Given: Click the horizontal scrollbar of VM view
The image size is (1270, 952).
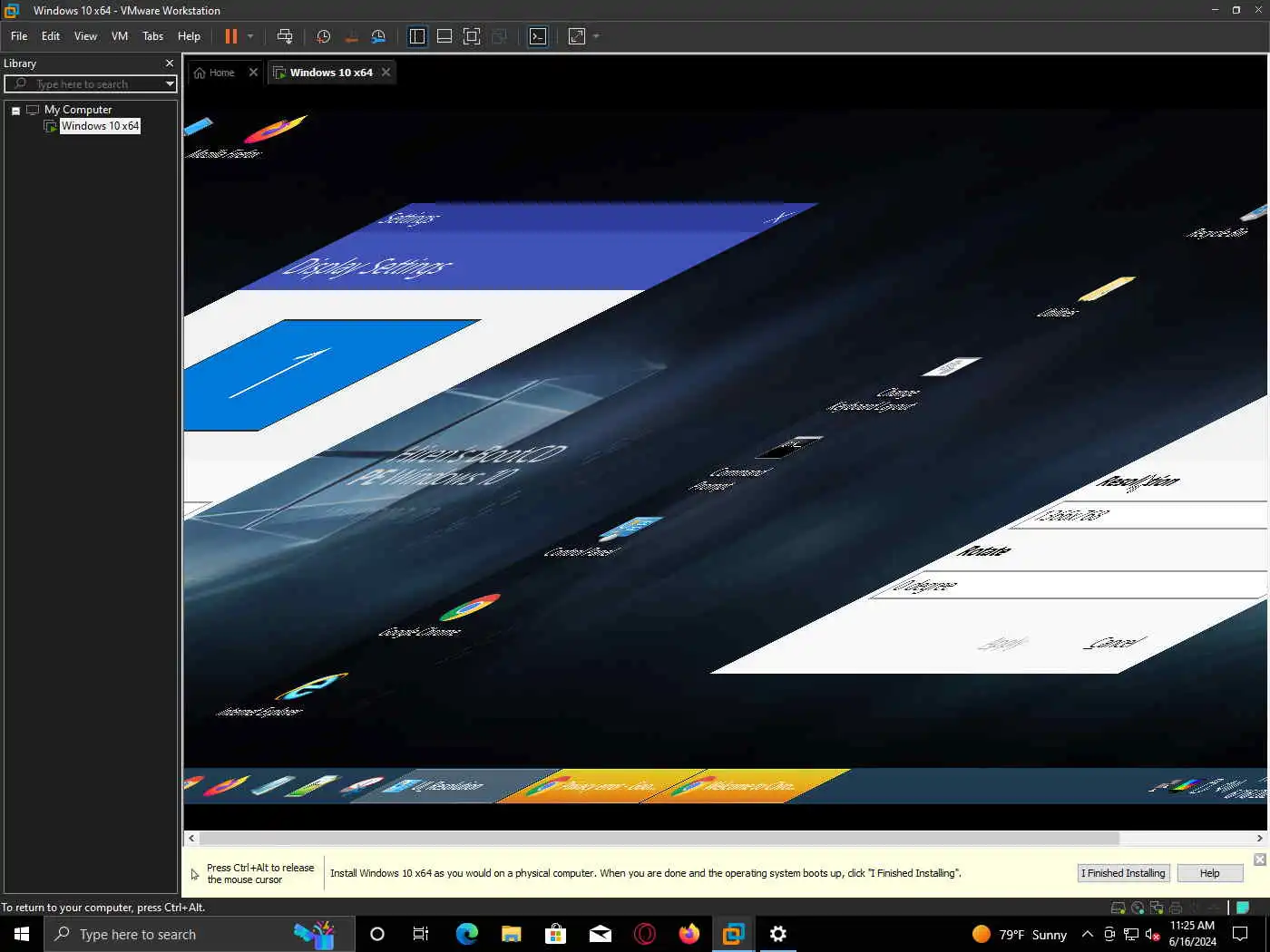Looking at the screenshot, I should (x=659, y=838).
